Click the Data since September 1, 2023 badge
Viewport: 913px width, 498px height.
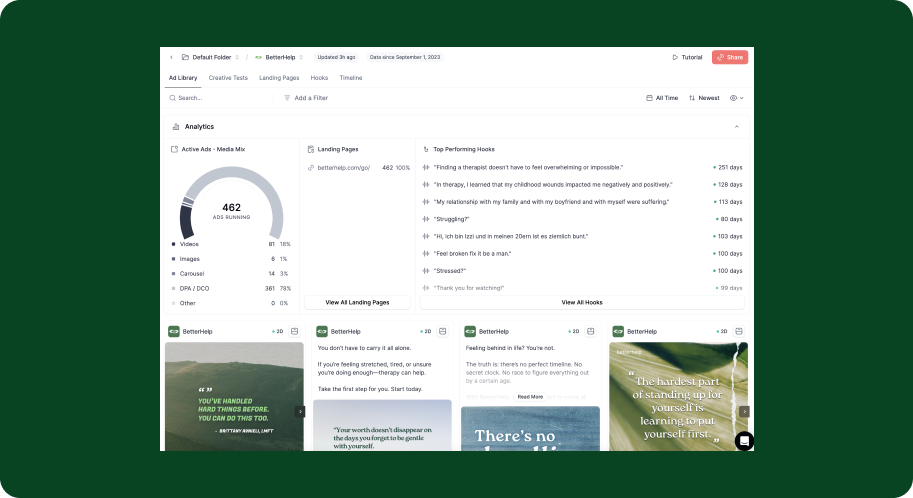[x=405, y=57]
